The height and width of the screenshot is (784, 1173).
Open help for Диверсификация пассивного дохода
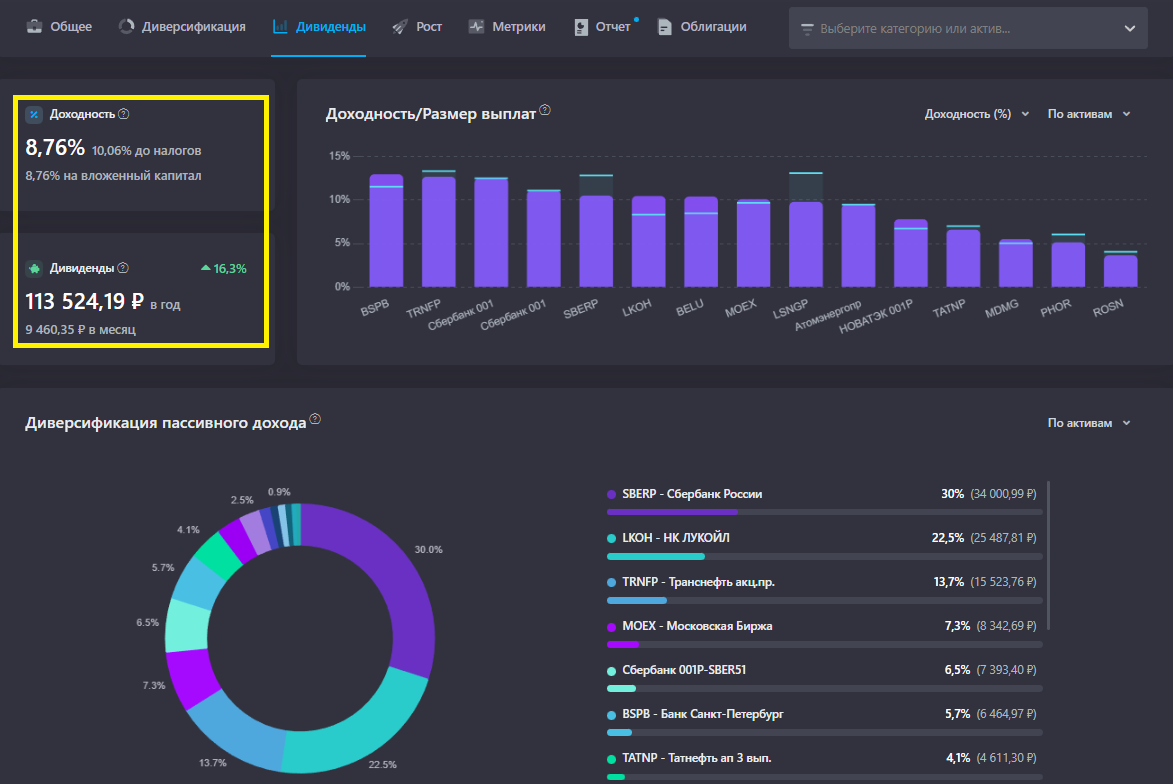coord(315,419)
